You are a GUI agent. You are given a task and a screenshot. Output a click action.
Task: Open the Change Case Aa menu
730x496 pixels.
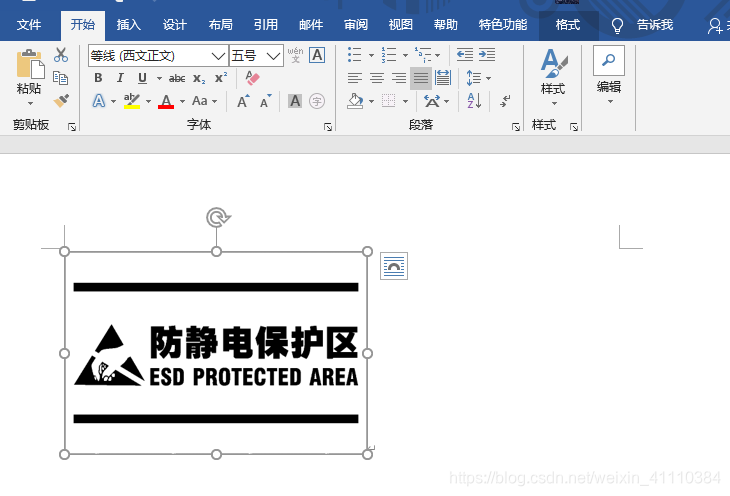tap(205, 101)
